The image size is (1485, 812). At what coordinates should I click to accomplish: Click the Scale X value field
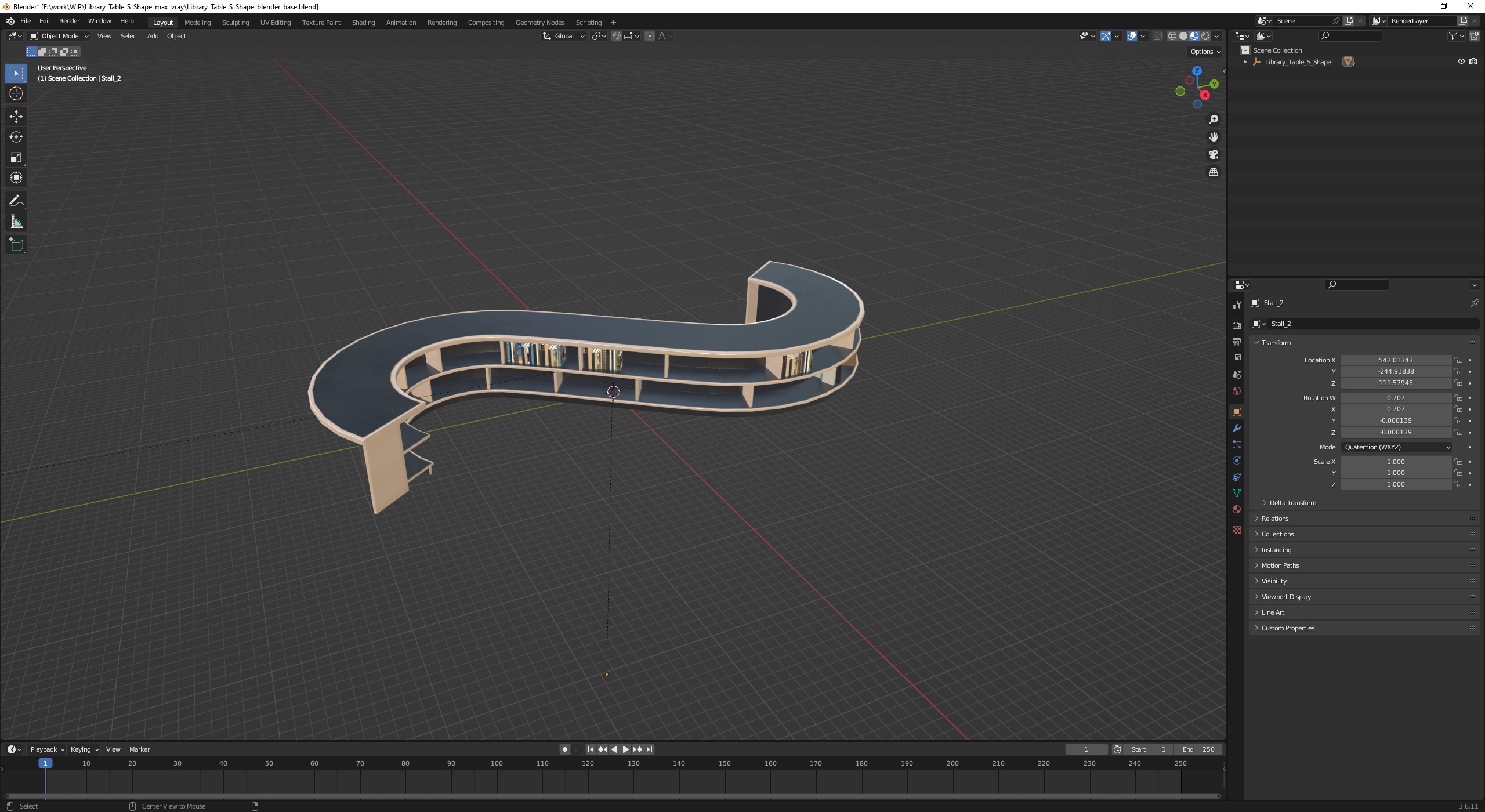1395,462
